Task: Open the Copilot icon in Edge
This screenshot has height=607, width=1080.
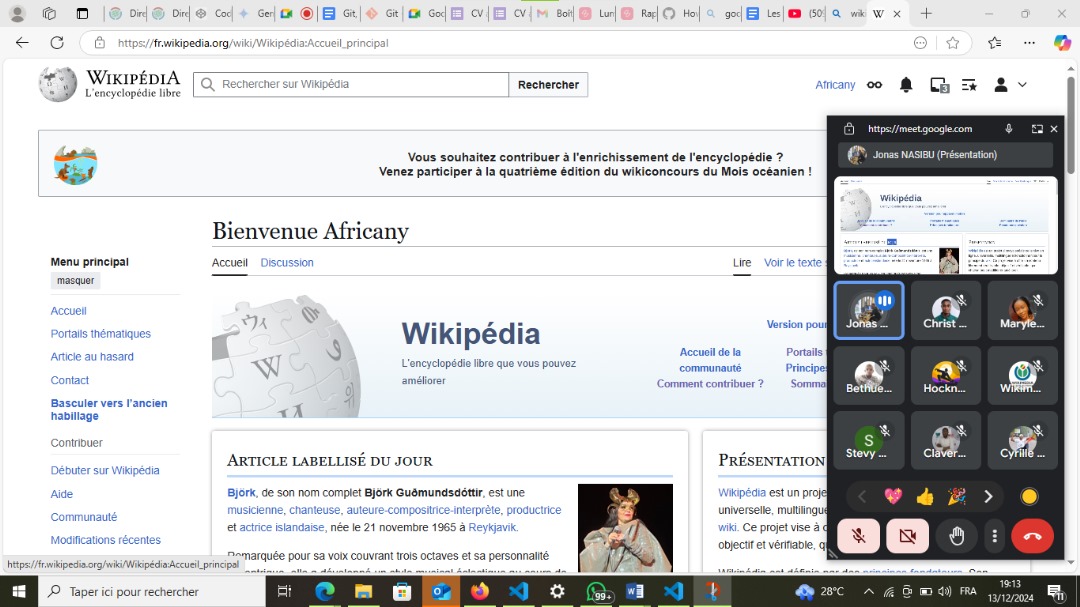Action: click(x=1062, y=43)
